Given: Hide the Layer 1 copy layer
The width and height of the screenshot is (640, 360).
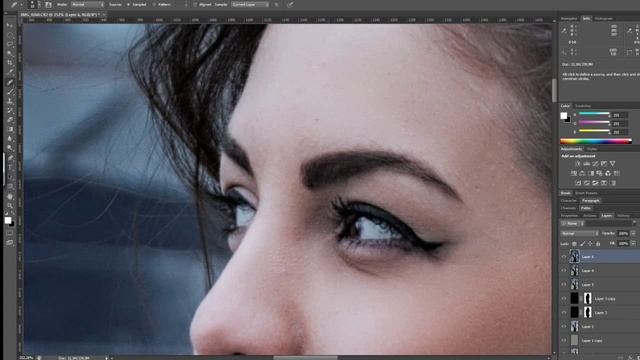Looking at the screenshot, I should click(x=564, y=340).
